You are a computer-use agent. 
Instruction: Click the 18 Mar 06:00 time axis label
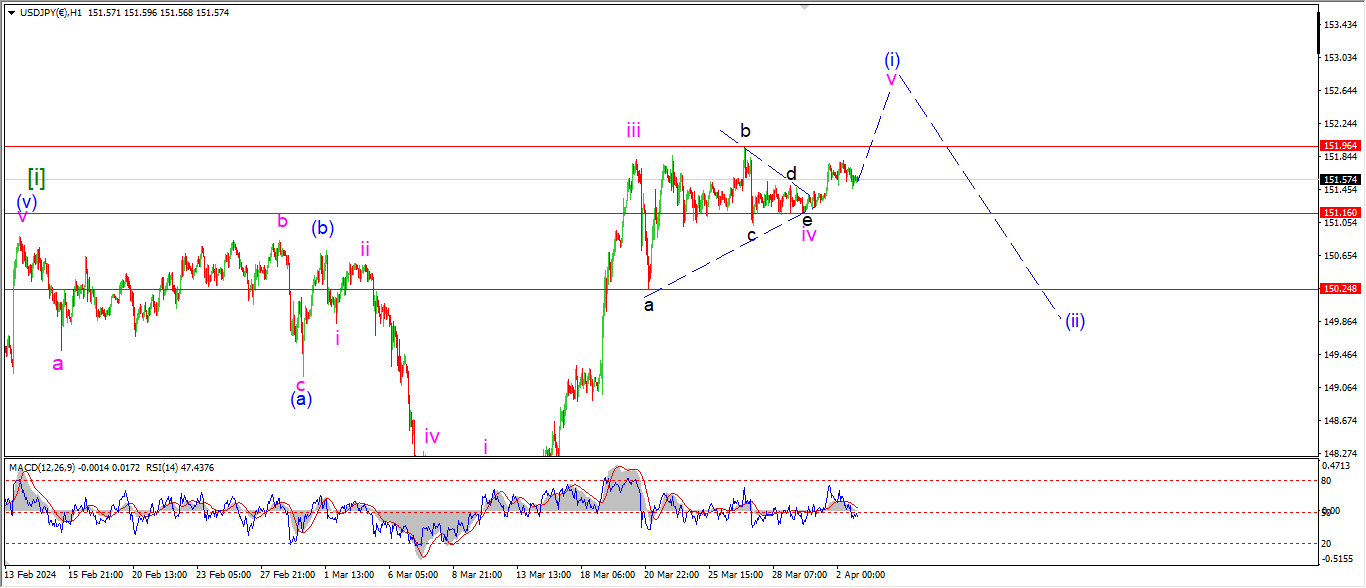[x=610, y=575]
